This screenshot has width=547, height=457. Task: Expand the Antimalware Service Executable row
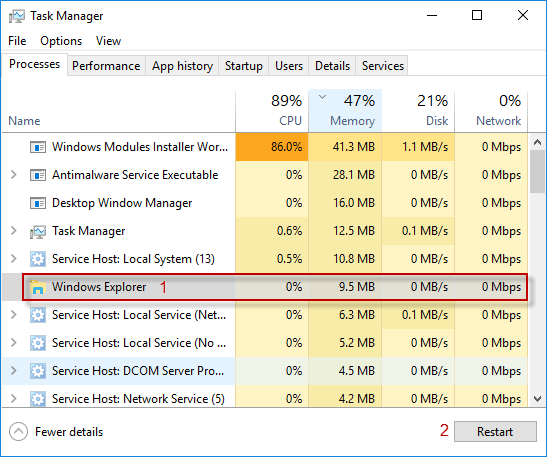point(14,175)
